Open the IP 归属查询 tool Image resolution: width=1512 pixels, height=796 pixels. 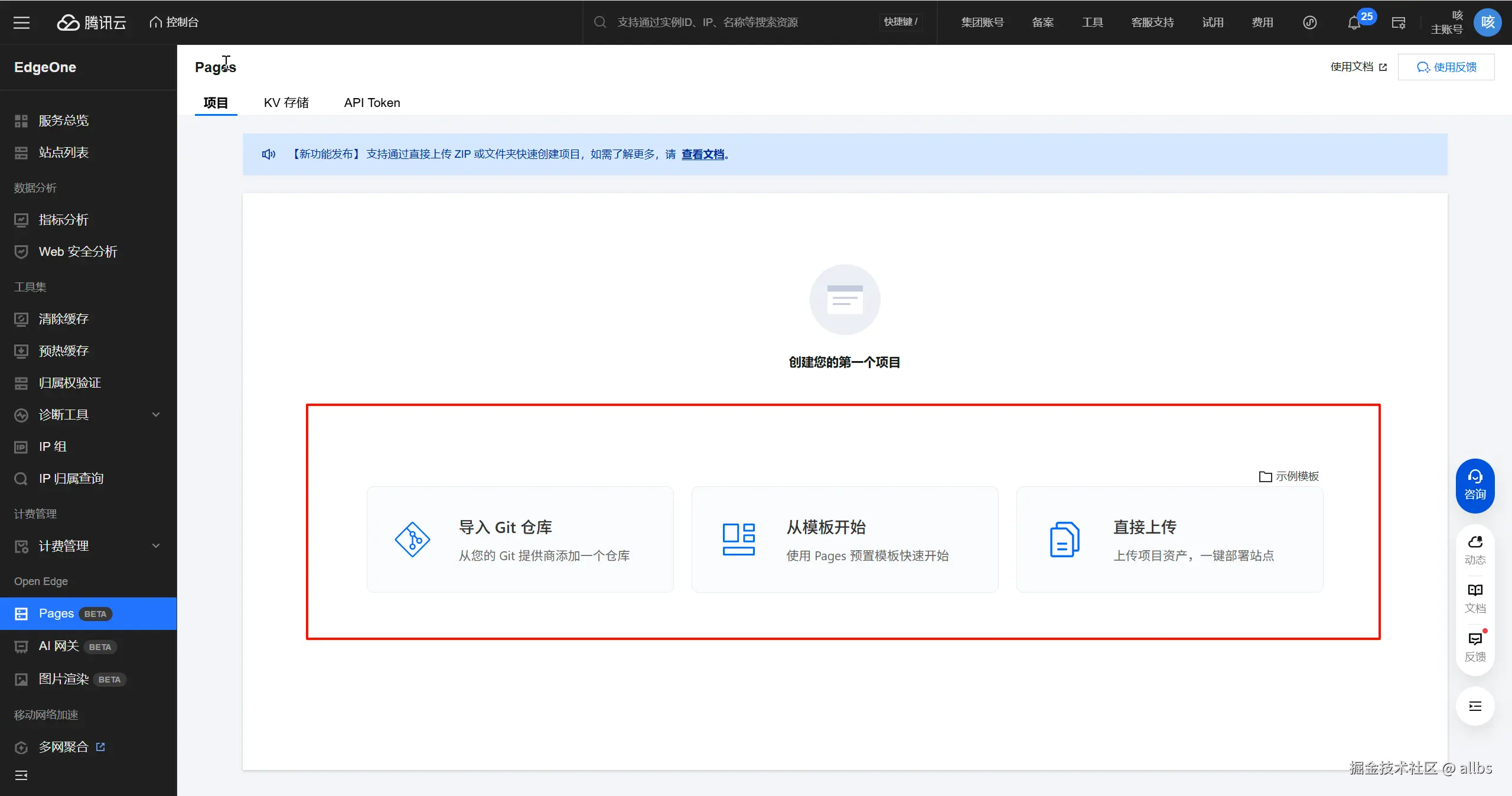[x=71, y=478]
